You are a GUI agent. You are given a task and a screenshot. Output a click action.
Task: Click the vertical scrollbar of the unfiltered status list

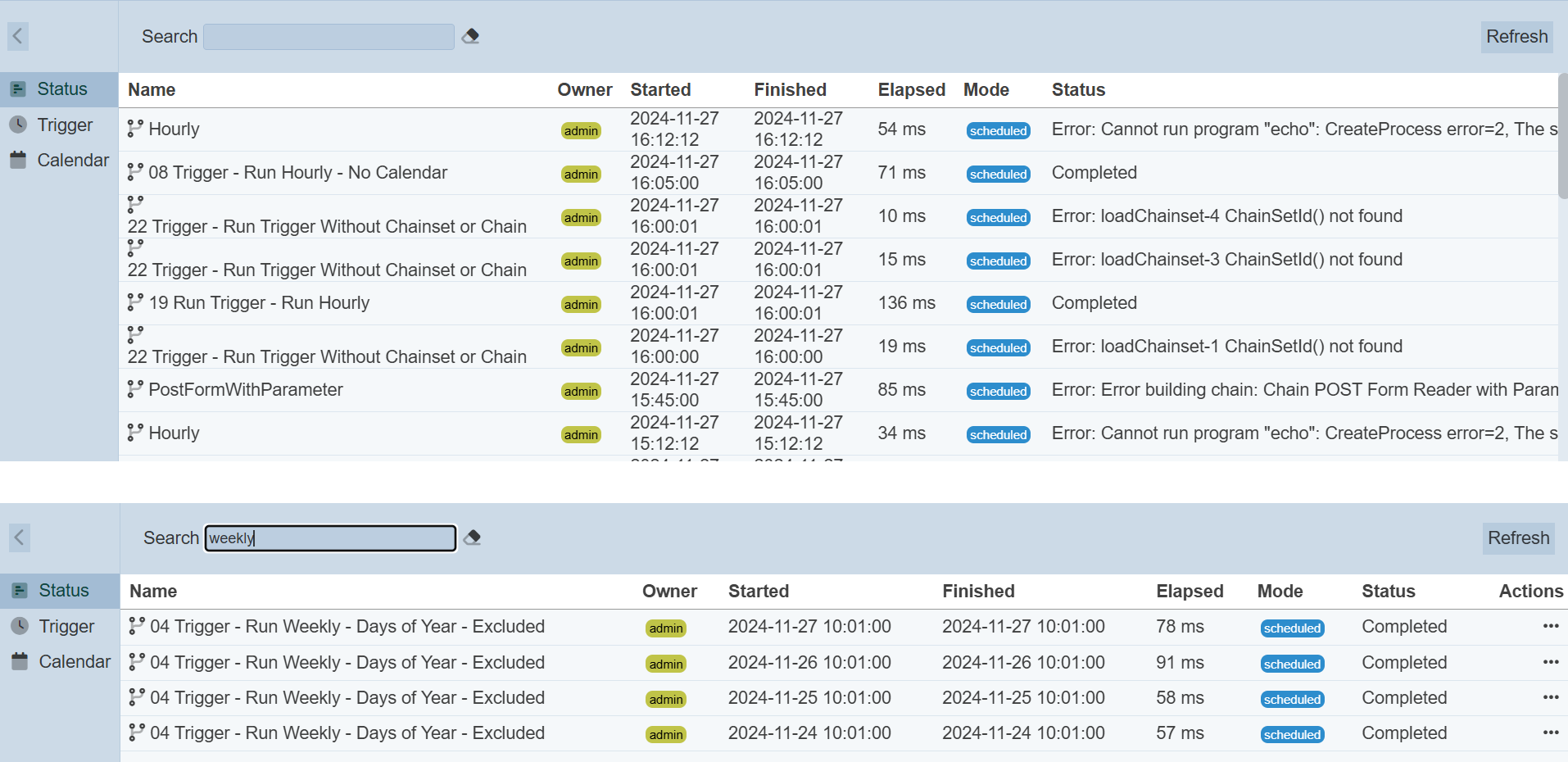coord(1562,135)
